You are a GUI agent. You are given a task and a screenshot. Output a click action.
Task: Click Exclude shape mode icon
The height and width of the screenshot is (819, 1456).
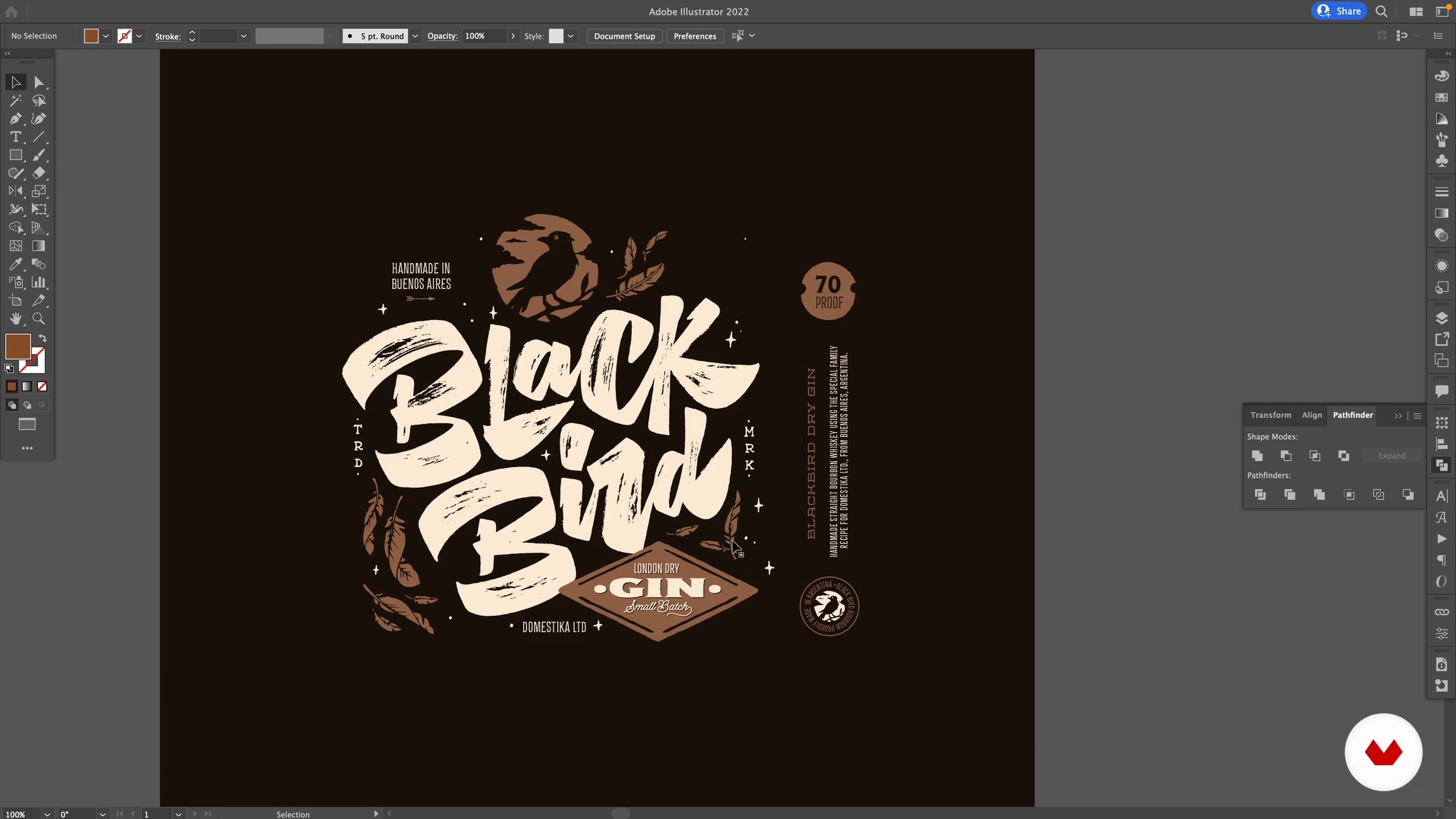(x=1344, y=456)
